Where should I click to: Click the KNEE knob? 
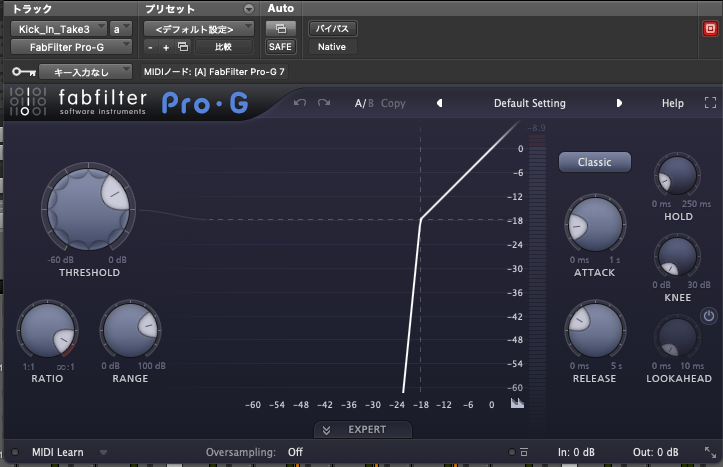click(x=677, y=257)
